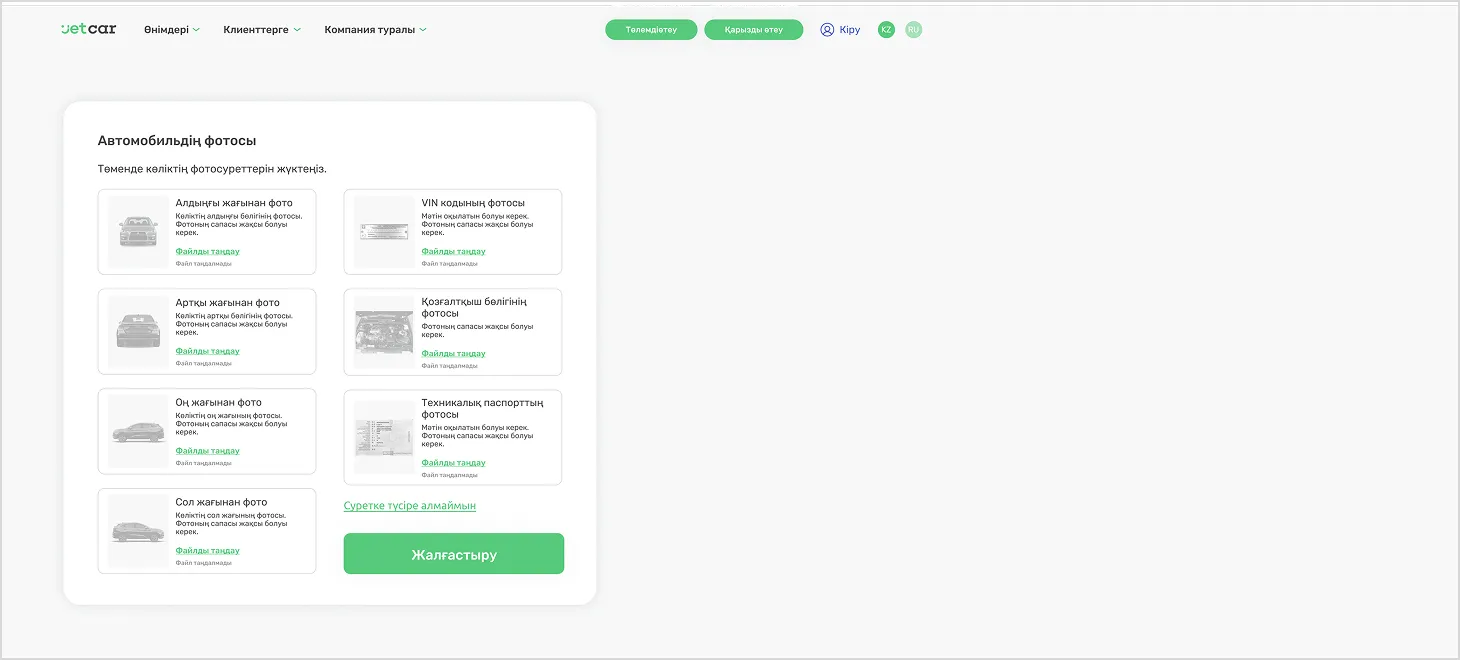Select the right side car image
The image size is (1460, 660).
pyautogui.click(x=138, y=431)
